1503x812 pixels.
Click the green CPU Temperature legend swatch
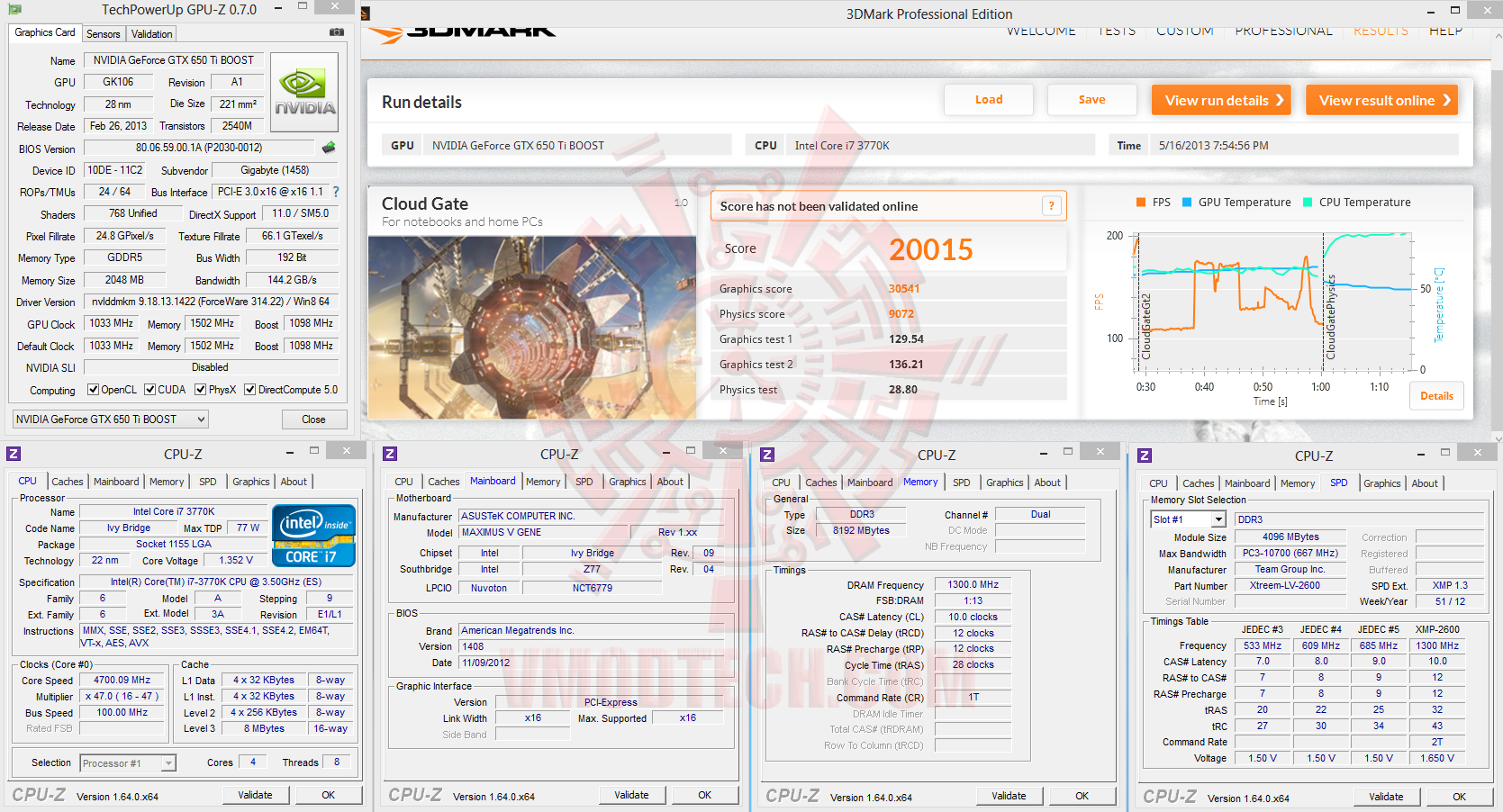[x=1308, y=203]
